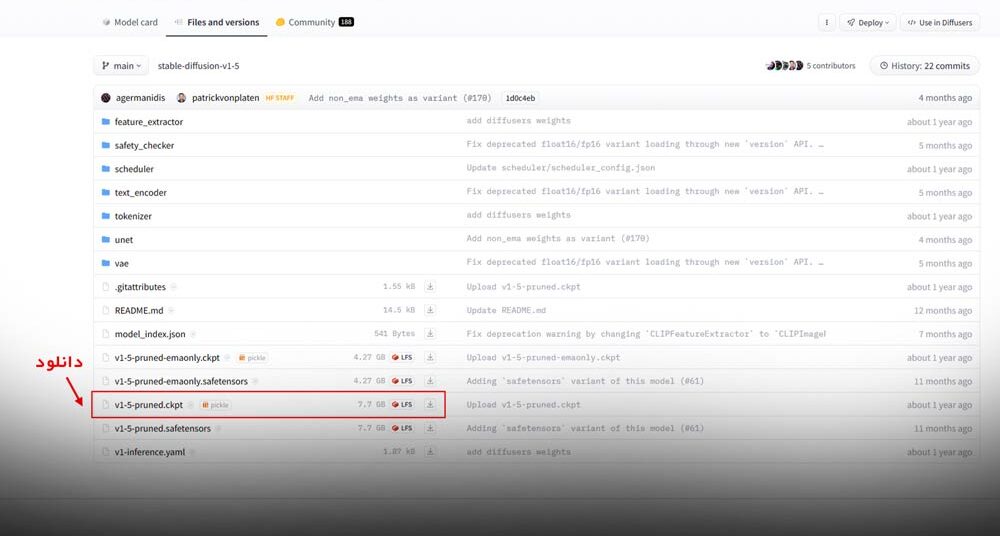Click the vae folder icon

106,263
